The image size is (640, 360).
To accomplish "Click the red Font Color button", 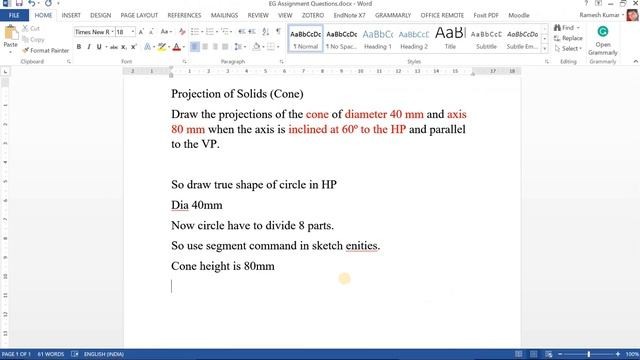I will (x=176, y=47).
